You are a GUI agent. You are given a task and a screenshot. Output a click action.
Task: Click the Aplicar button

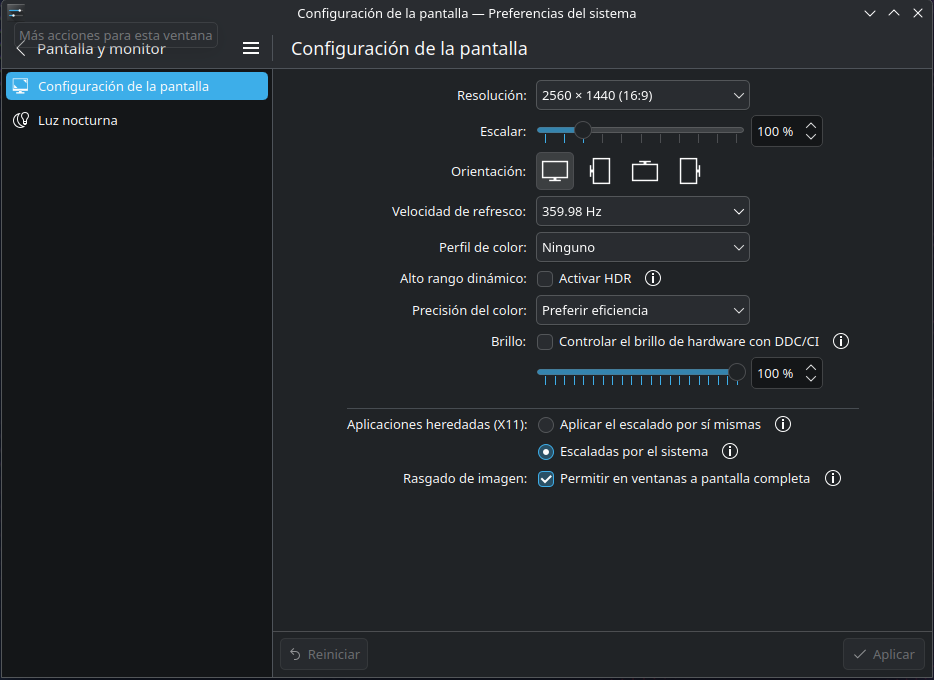click(884, 654)
